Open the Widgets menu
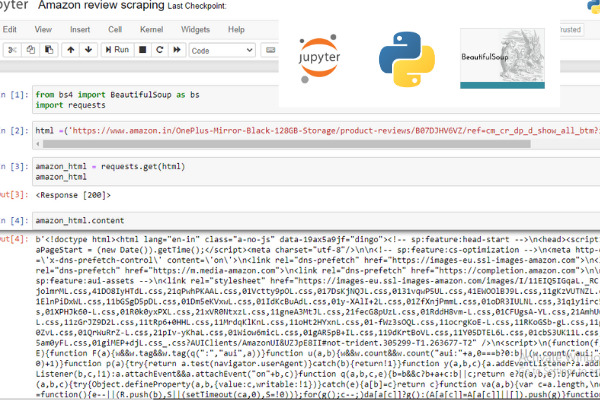This screenshot has height=400, width=600. [196, 29]
